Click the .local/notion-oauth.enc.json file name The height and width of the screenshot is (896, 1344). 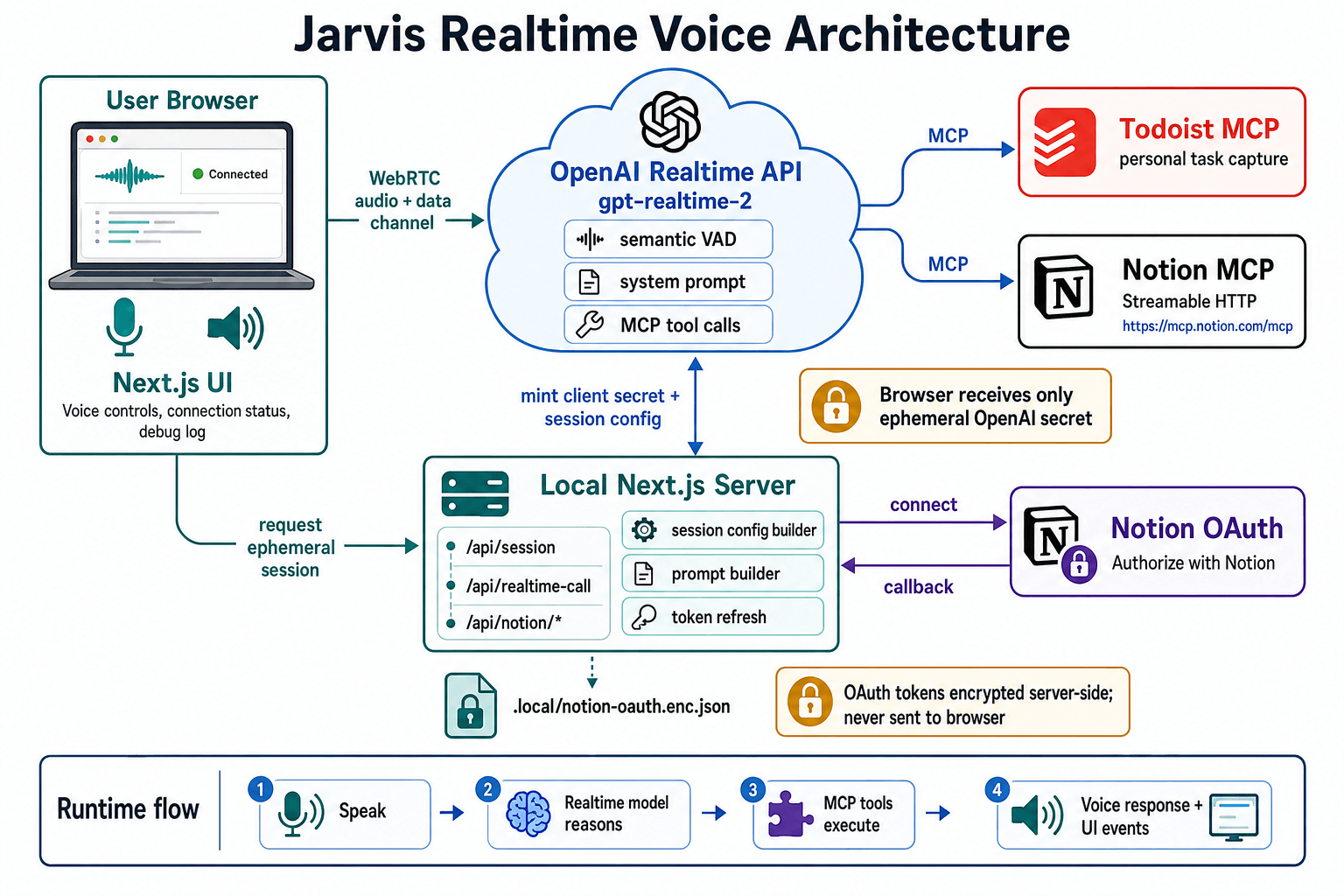point(621,706)
